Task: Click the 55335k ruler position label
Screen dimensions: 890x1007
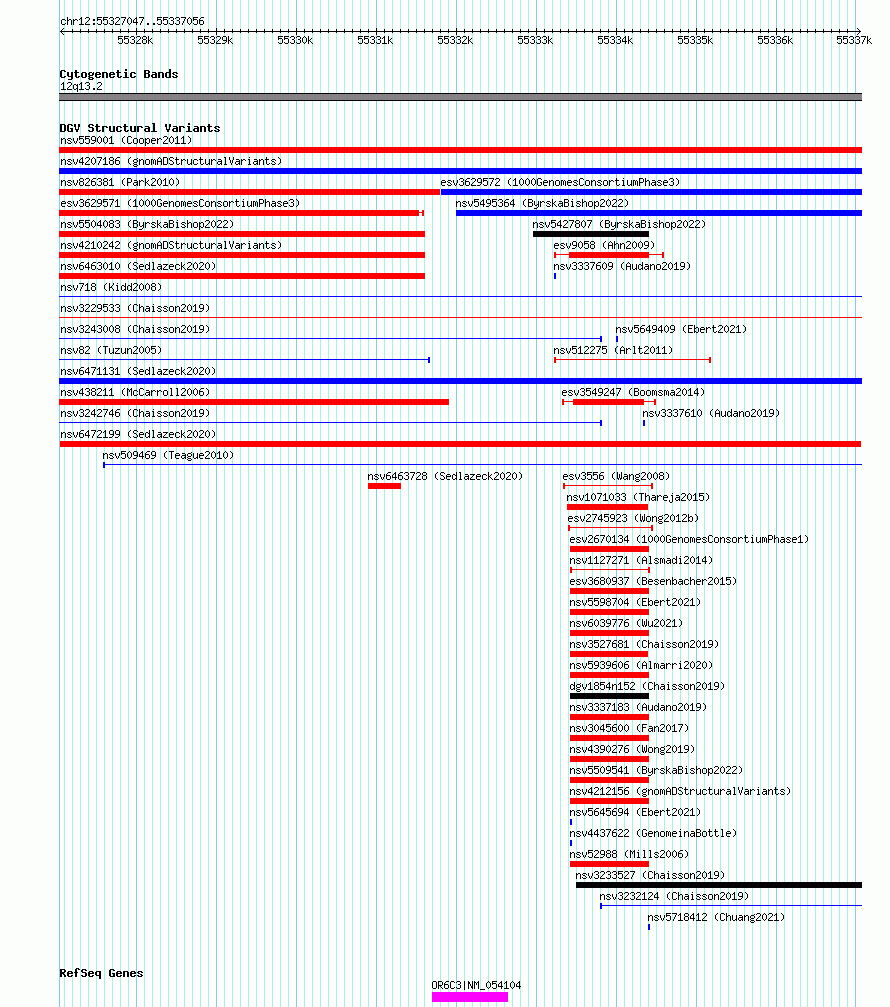Action: [695, 40]
